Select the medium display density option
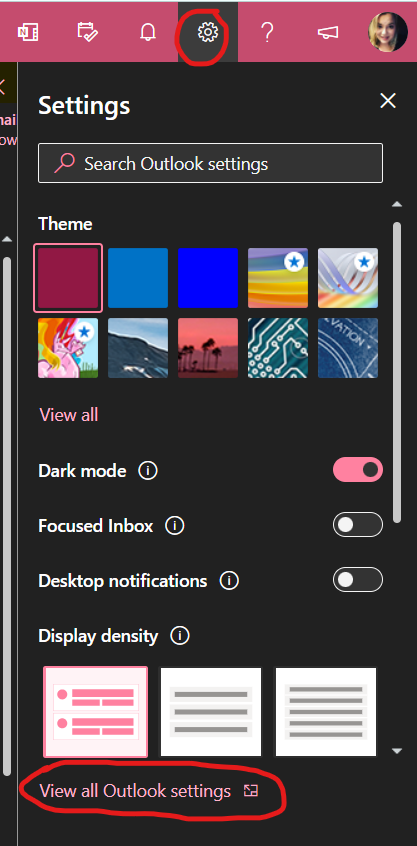The image size is (417, 846). (x=210, y=712)
